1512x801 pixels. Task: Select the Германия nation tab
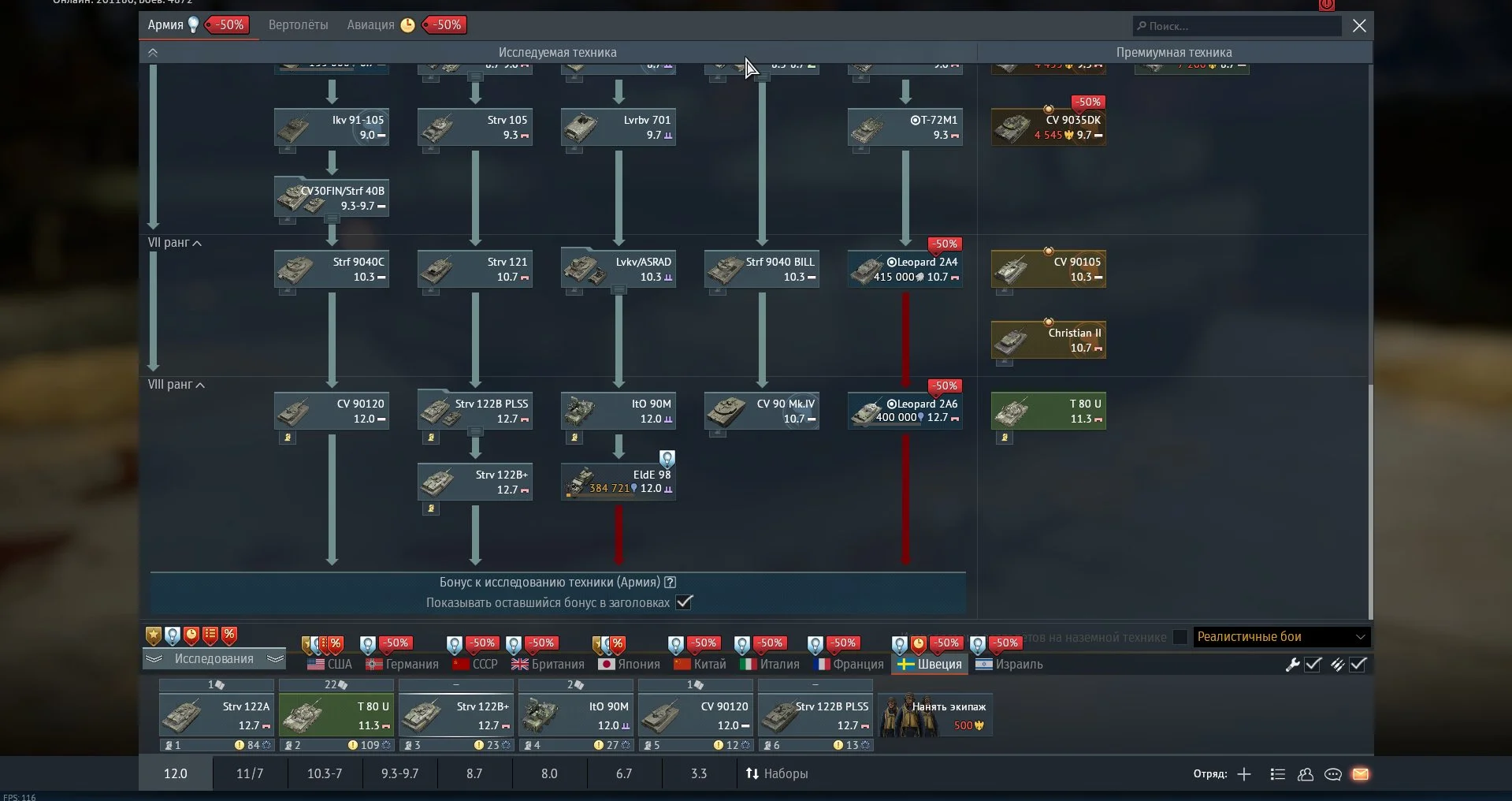coord(403,665)
